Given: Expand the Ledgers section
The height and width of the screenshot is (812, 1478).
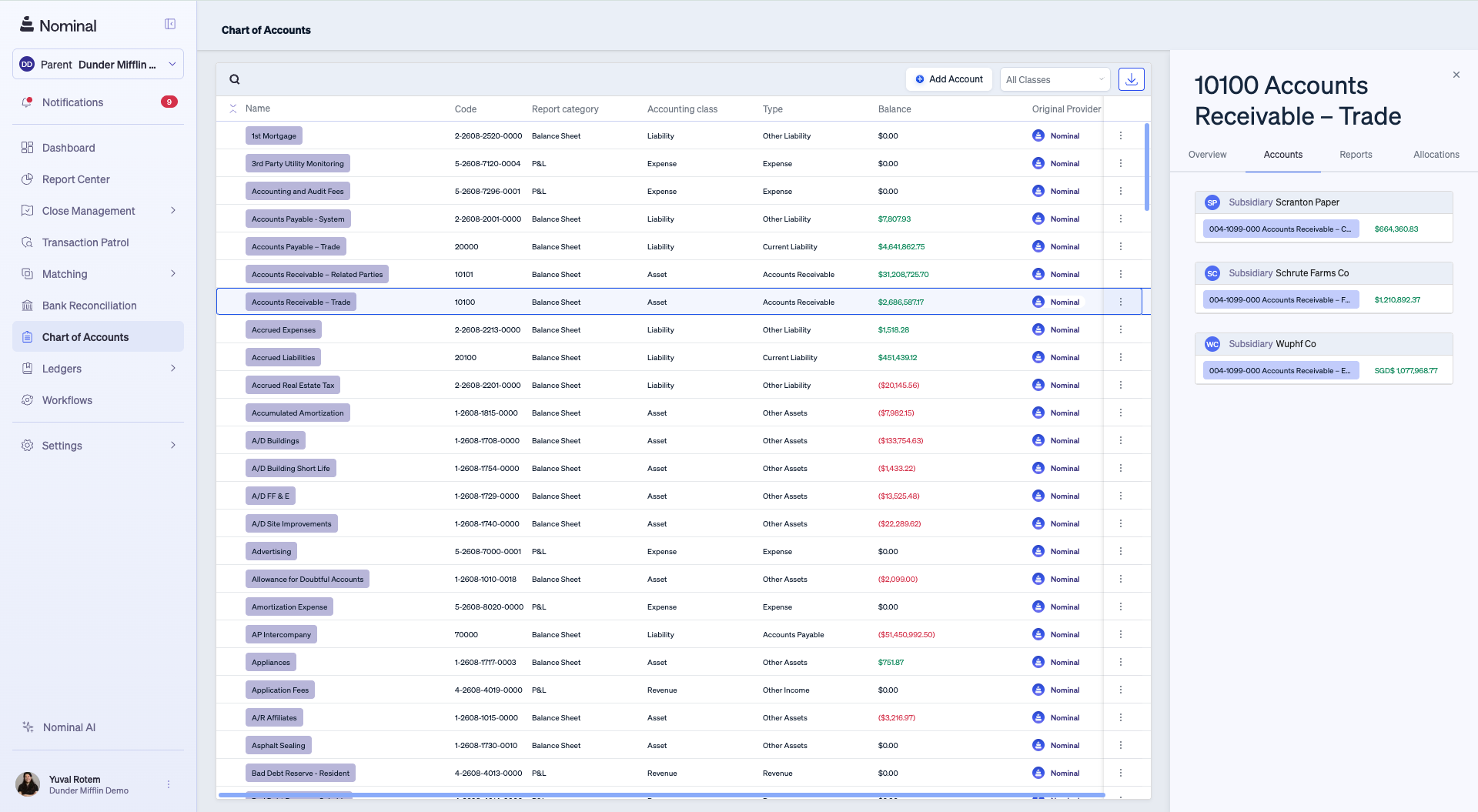Looking at the screenshot, I should (x=62, y=368).
